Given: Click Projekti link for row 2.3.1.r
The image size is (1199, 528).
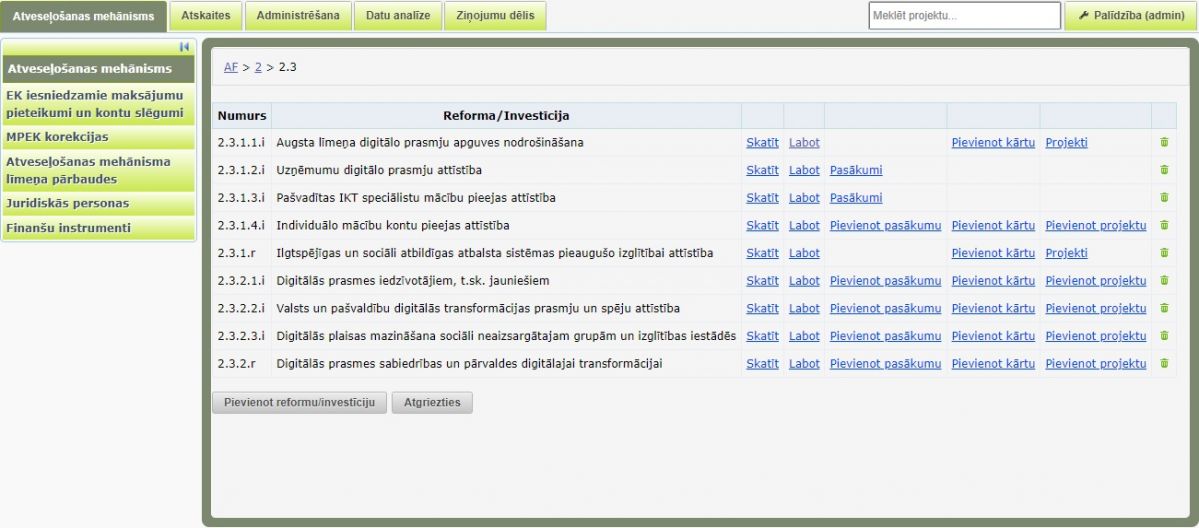Looking at the screenshot, I should pyautogui.click(x=1066, y=253).
